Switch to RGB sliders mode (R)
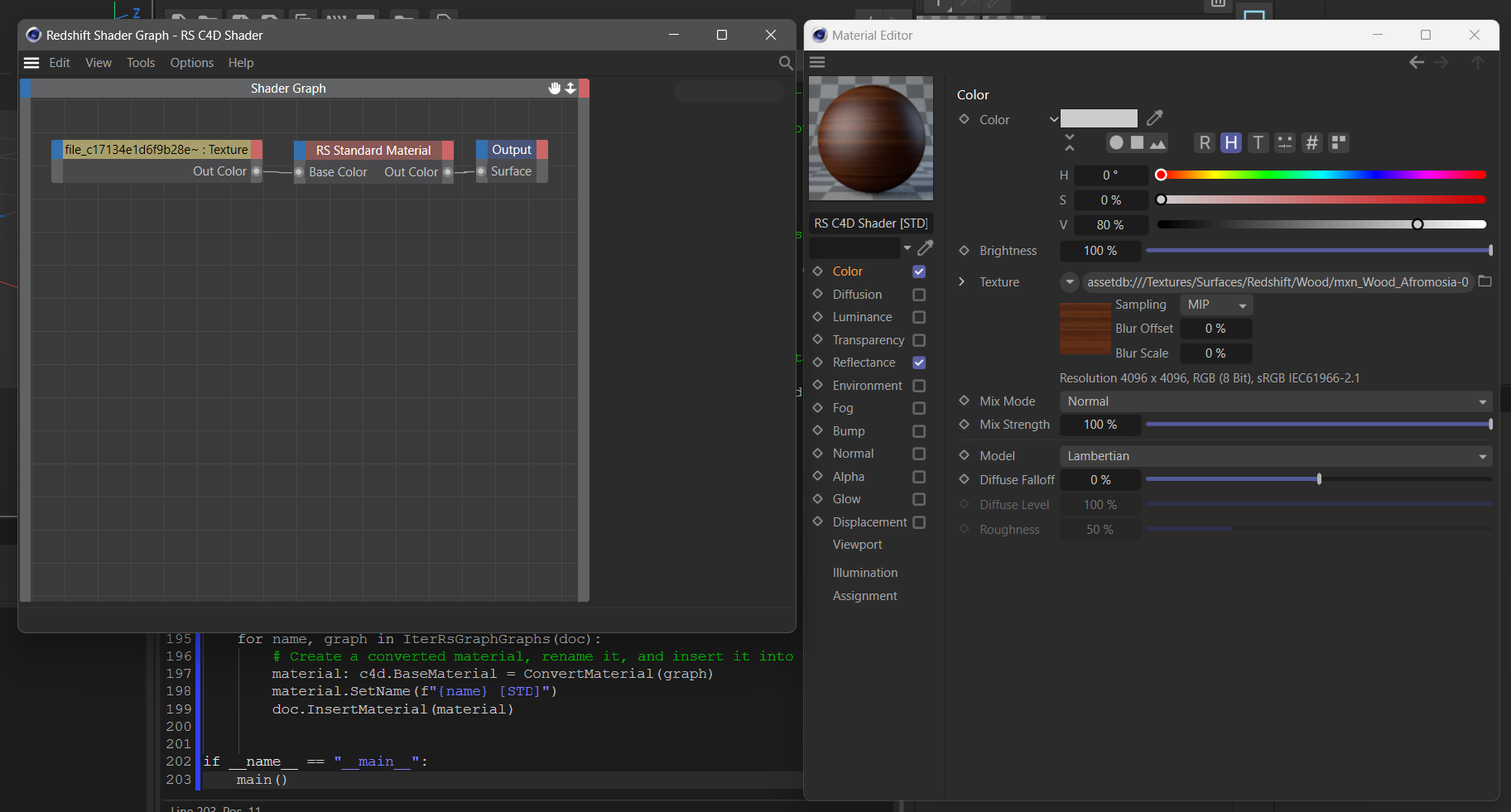Viewport: 1511px width, 812px height. click(1205, 142)
